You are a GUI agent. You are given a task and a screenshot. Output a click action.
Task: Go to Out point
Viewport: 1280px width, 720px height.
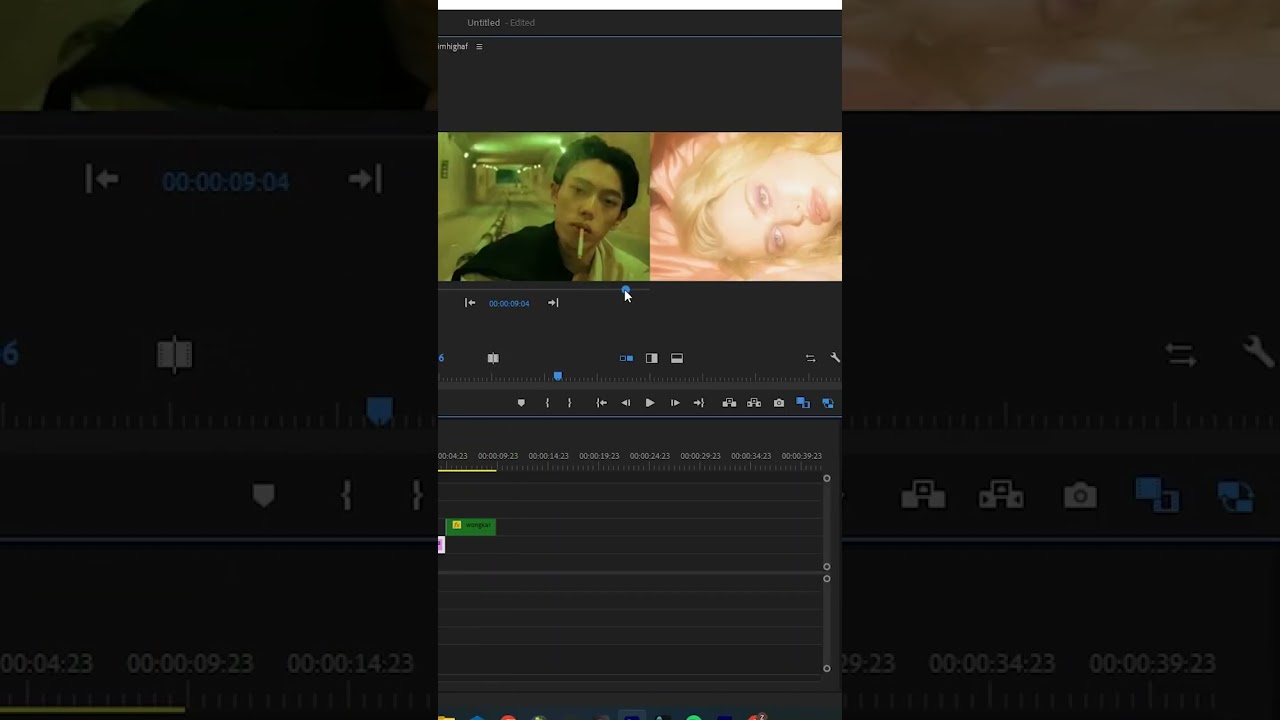[699, 403]
